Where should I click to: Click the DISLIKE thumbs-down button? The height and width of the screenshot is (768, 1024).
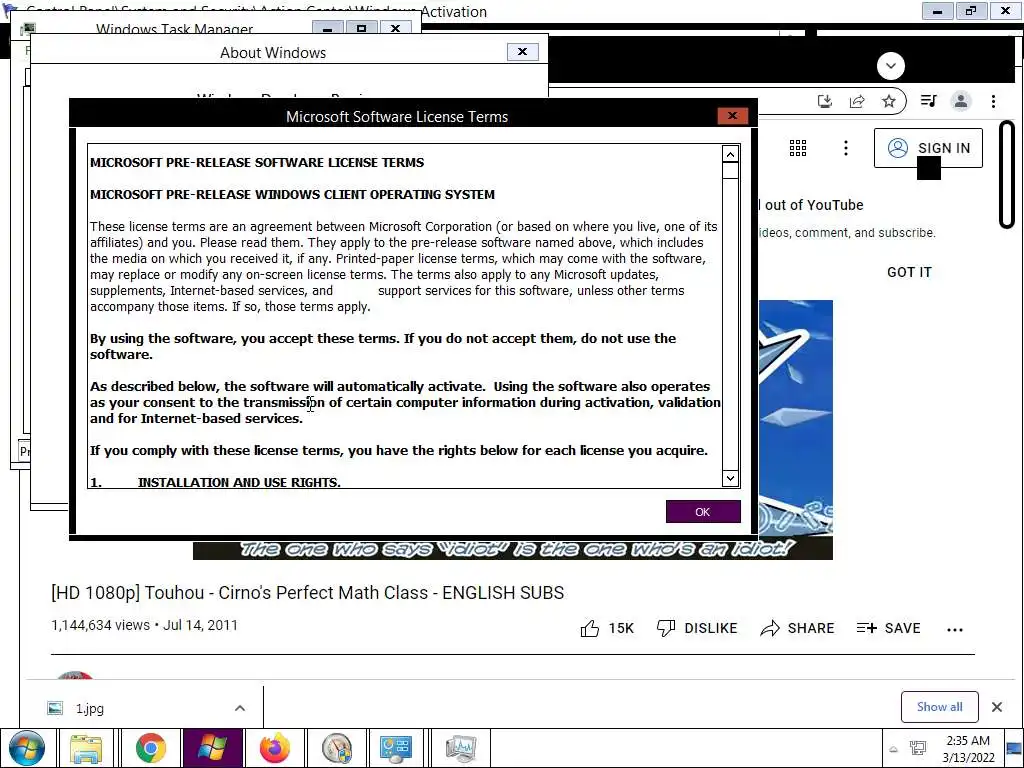point(697,628)
